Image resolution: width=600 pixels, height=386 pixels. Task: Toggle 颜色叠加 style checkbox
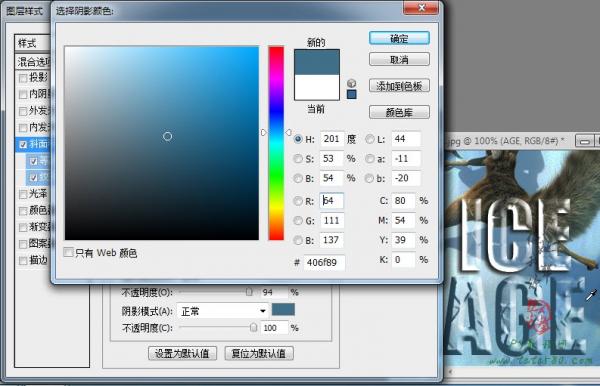(x=23, y=211)
